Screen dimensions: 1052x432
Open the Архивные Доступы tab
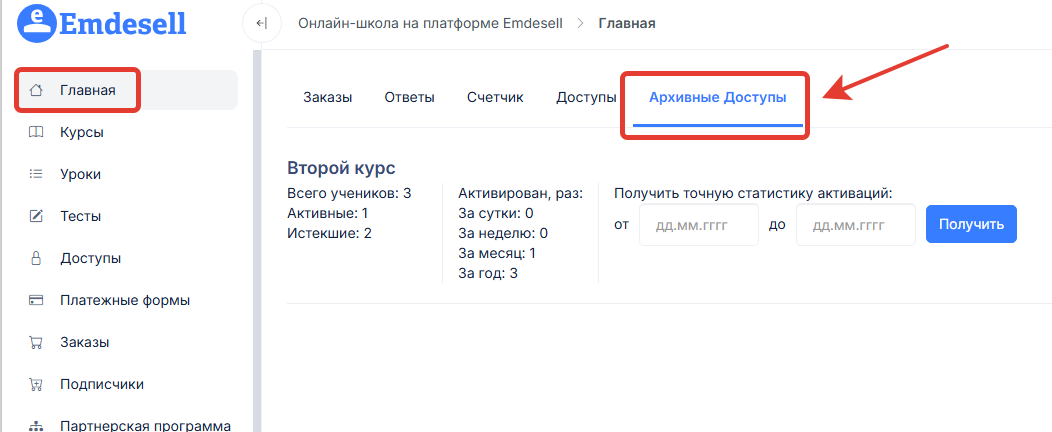click(x=717, y=98)
